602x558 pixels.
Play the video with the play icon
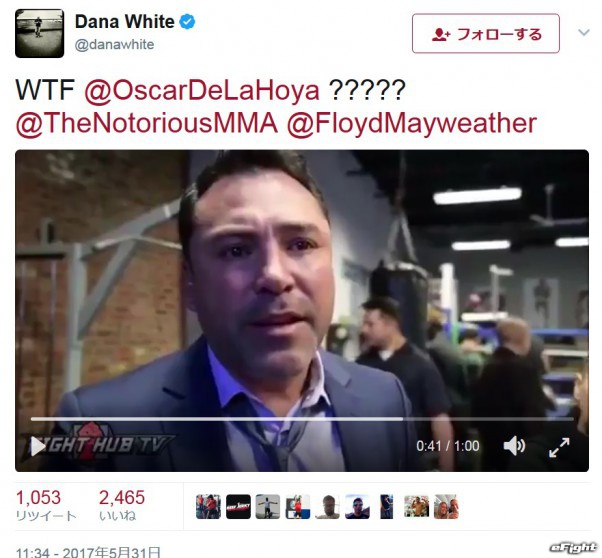[38, 446]
